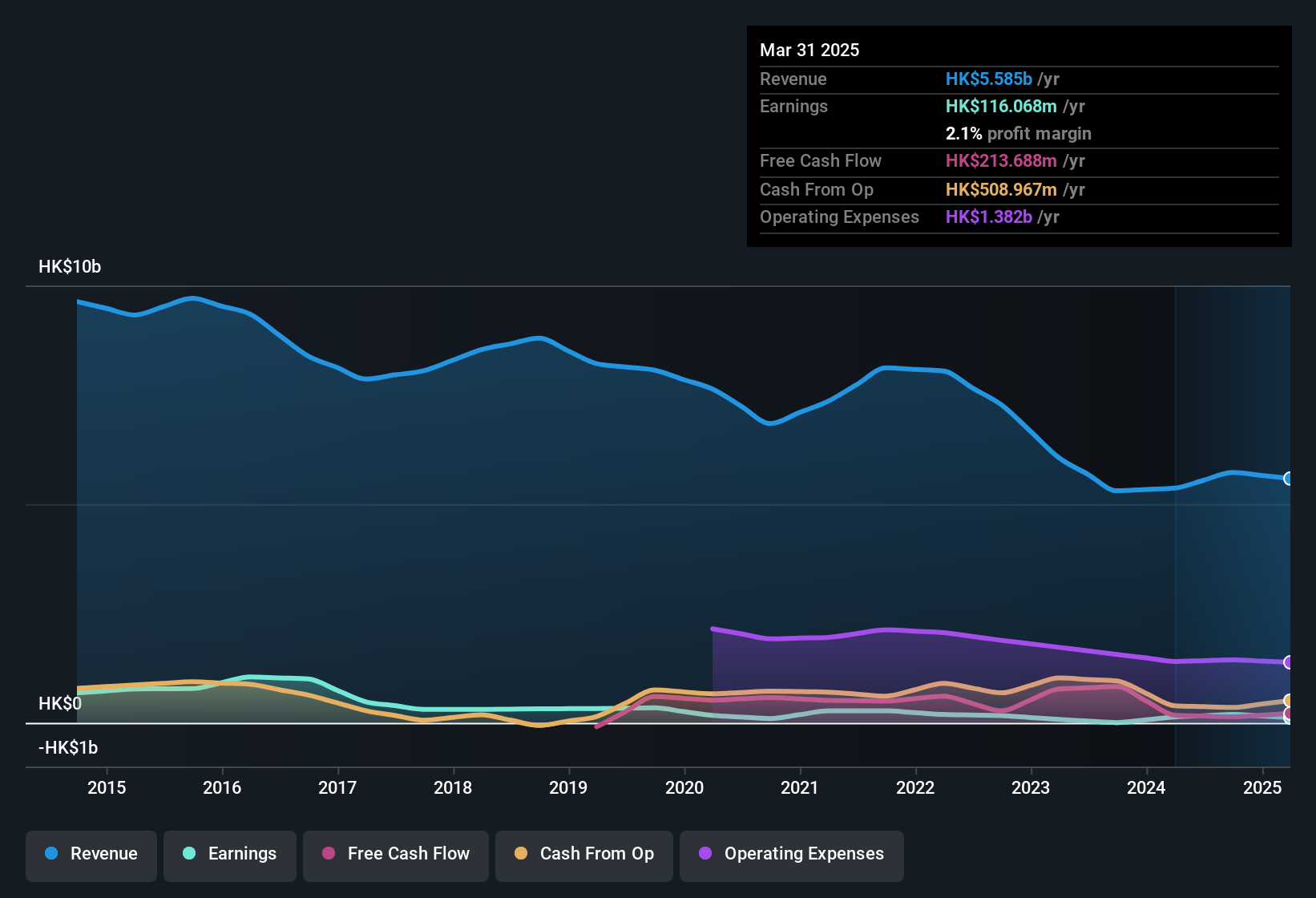This screenshot has height=898, width=1316.
Task: Click the Revenue endpoint marker on chart's right edge
Action: pyautogui.click(x=1289, y=479)
